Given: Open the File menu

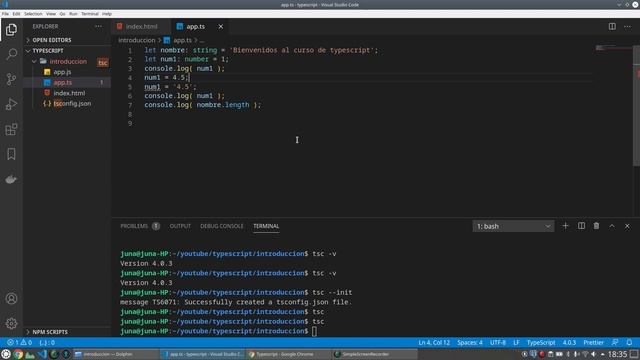Looking at the screenshot, I should (5, 14).
